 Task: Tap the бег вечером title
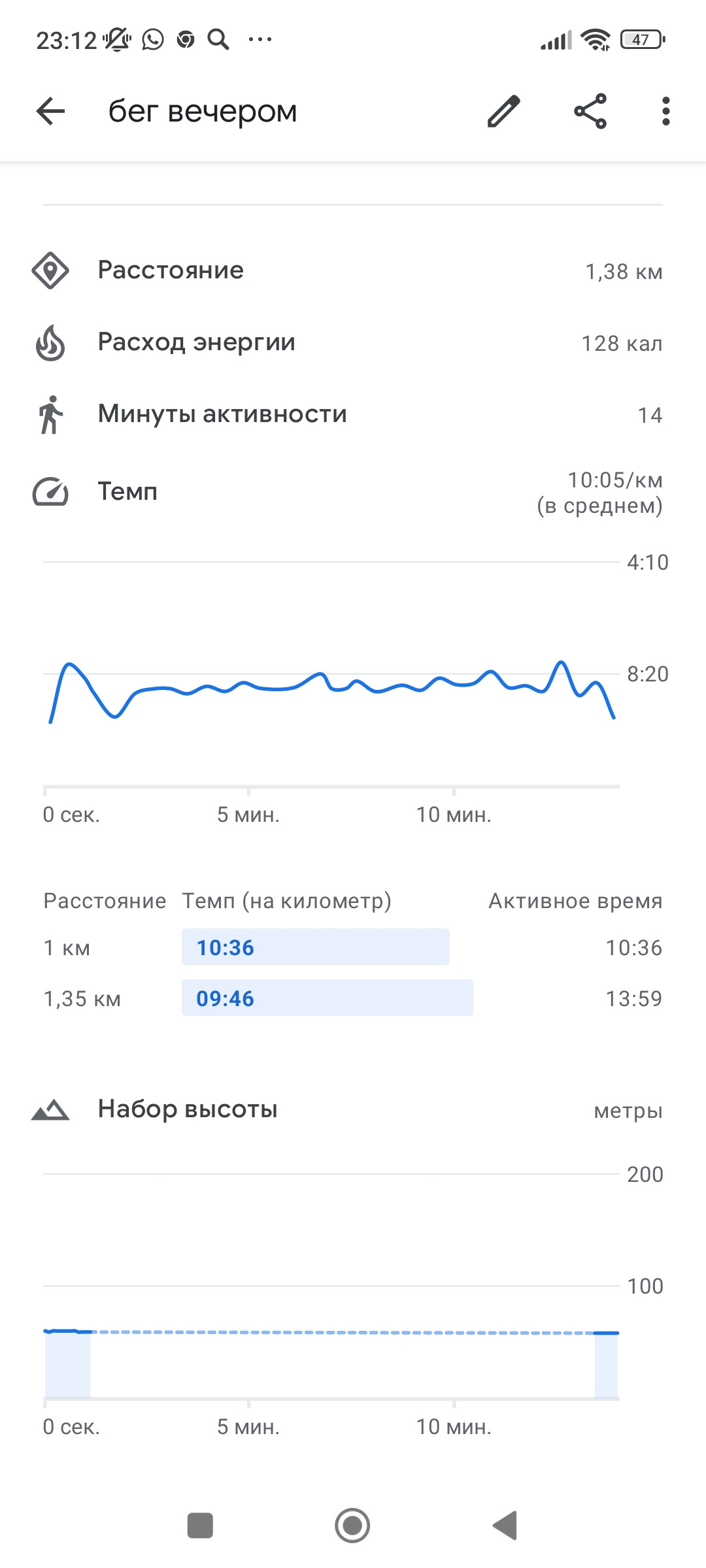(x=203, y=111)
